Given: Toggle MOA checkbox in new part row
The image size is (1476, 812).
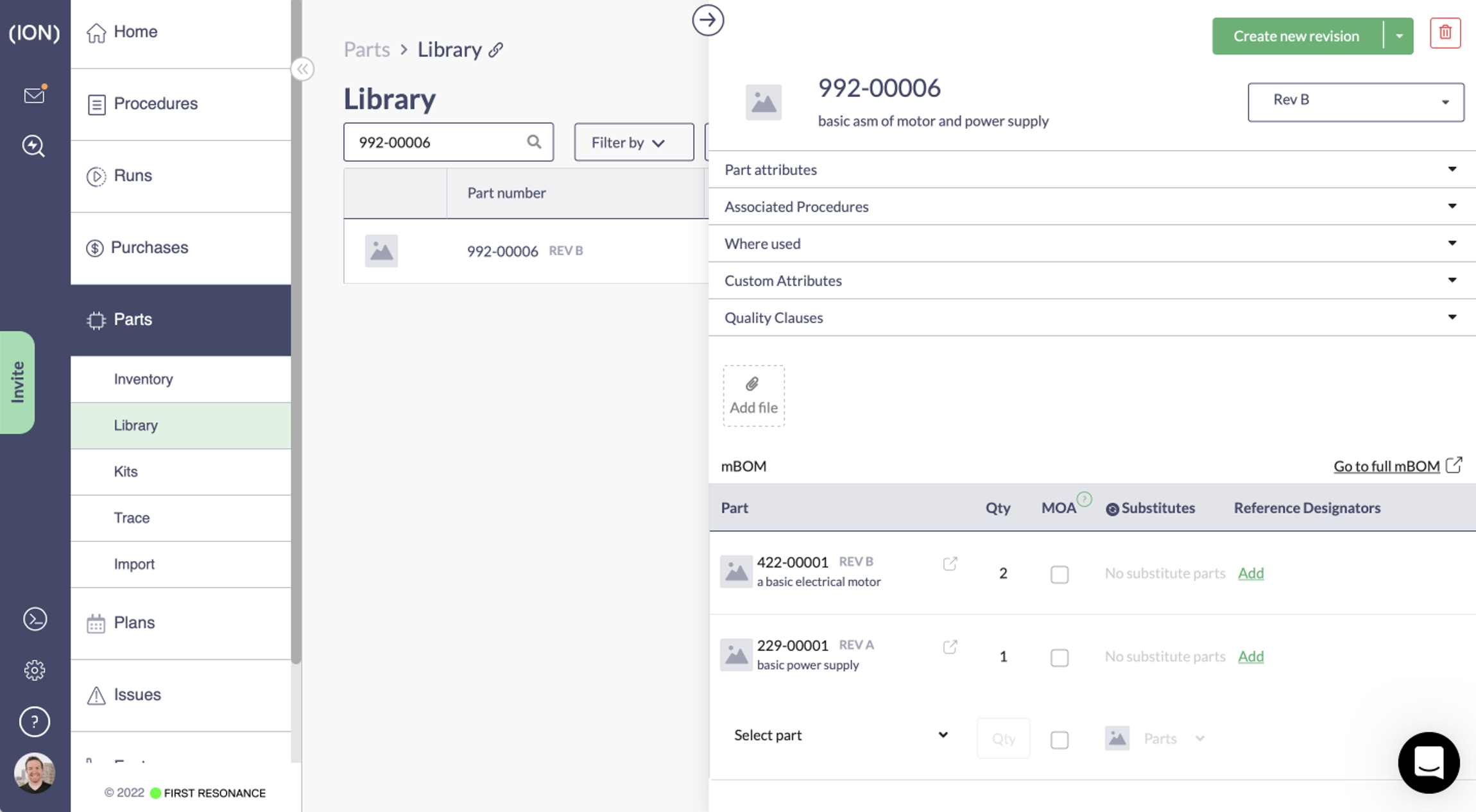Looking at the screenshot, I should tap(1059, 740).
